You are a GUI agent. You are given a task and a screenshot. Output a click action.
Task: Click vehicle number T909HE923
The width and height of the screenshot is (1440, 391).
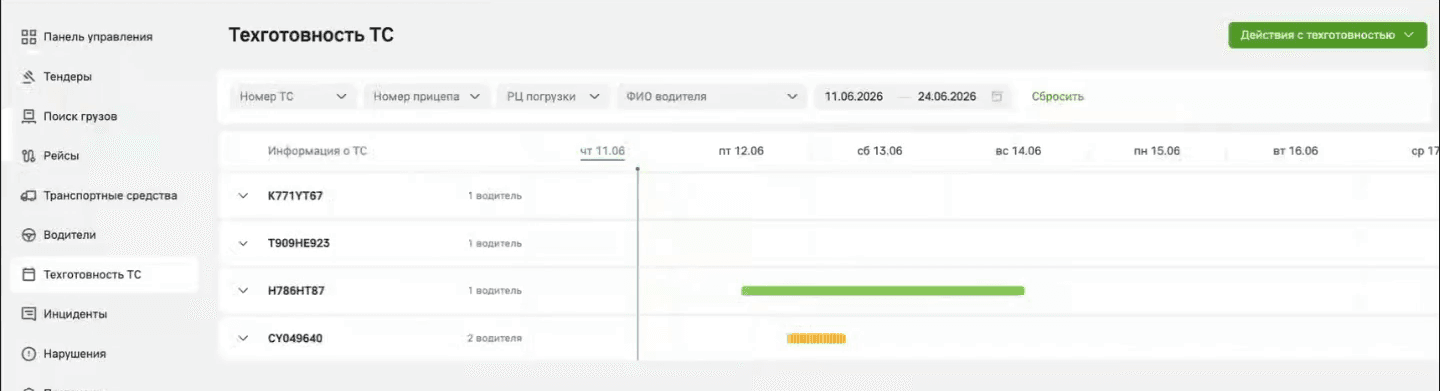298,243
